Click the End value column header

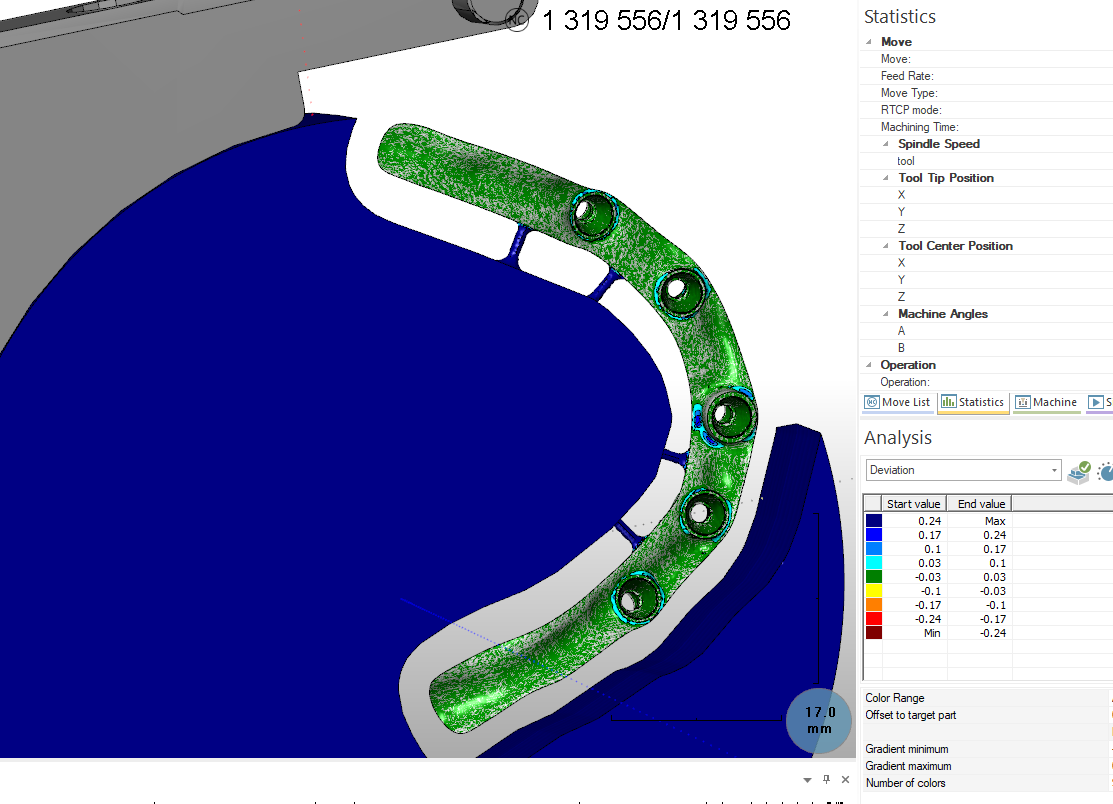980,504
